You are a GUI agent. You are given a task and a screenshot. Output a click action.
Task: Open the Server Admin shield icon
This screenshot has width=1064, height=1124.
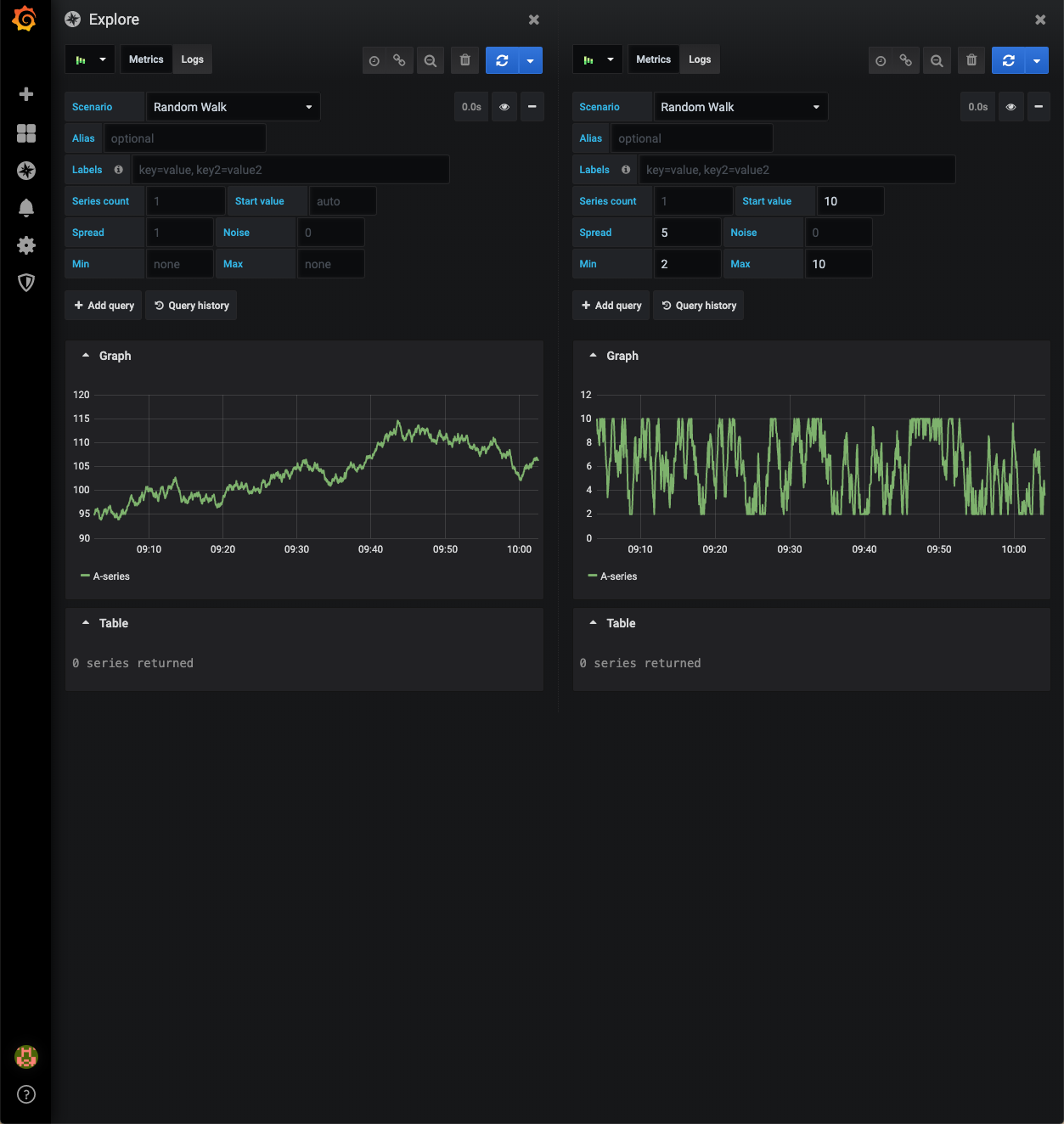[x=26, y=283]
